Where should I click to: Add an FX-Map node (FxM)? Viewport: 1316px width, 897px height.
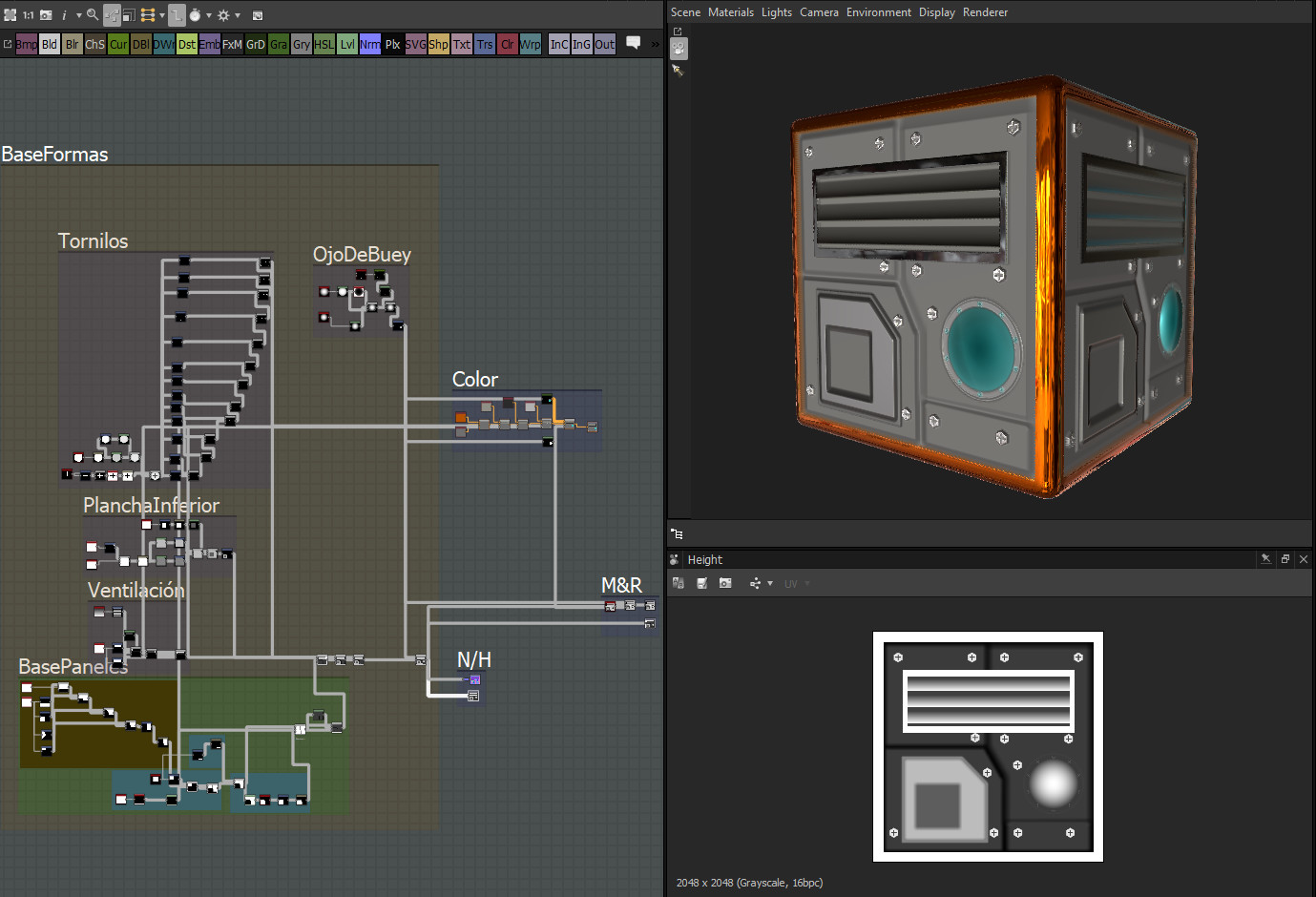pos(233,44)
